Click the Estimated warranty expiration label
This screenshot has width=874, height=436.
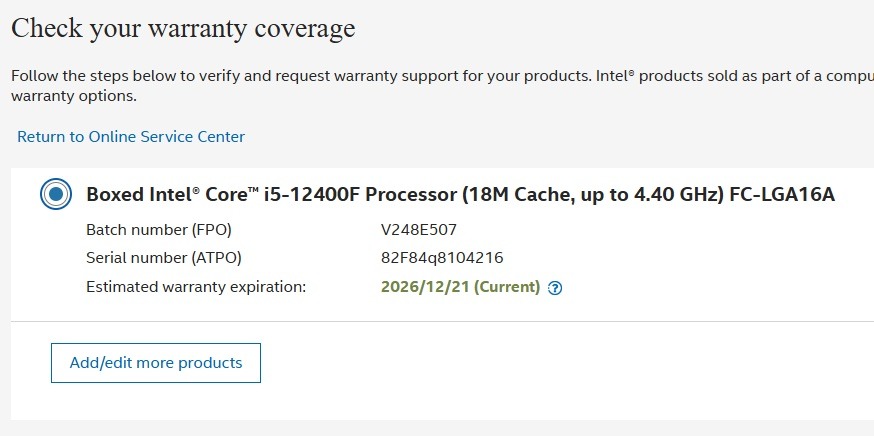[196, 287]
